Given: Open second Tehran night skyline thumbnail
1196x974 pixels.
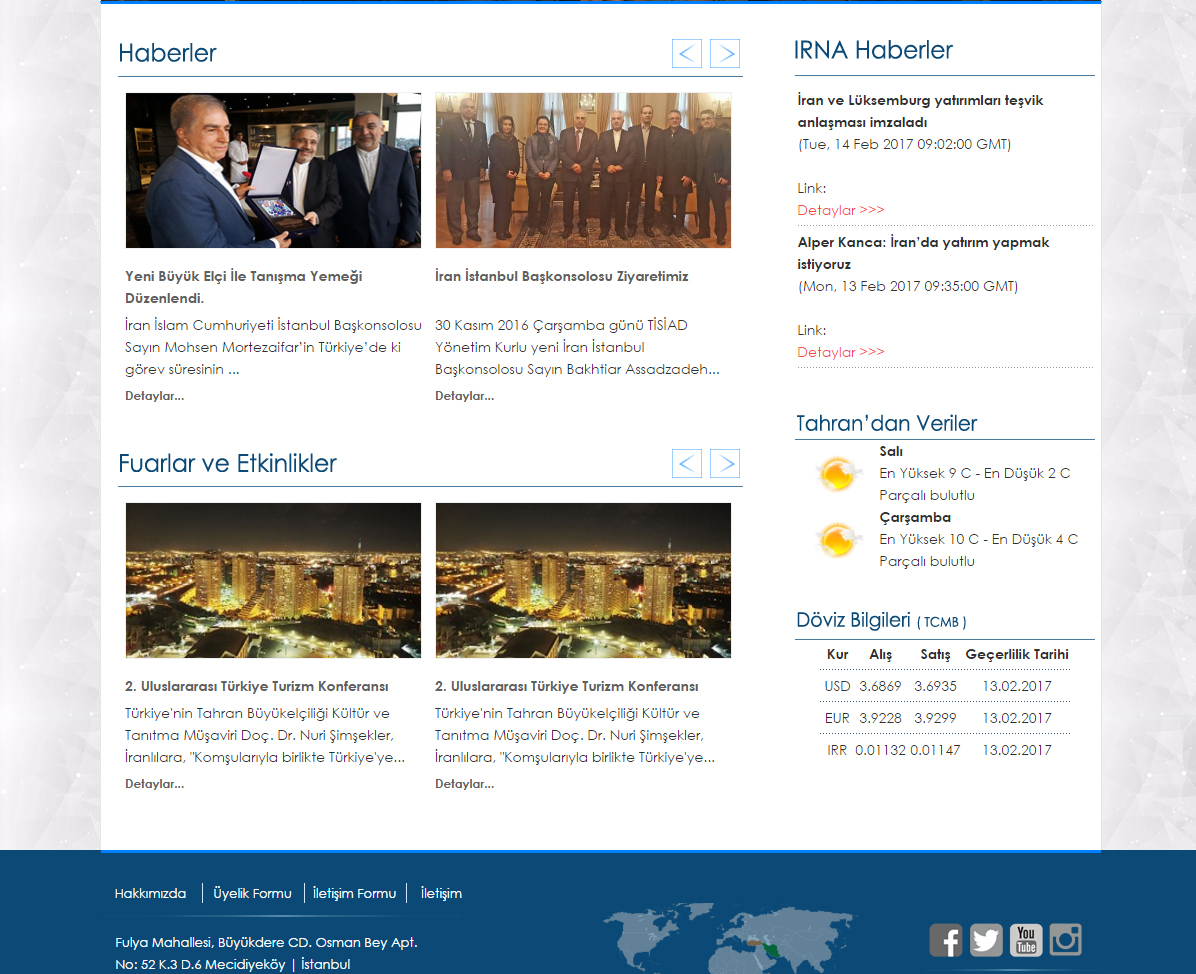Looking at the screenshot, I should pos(583,580).
